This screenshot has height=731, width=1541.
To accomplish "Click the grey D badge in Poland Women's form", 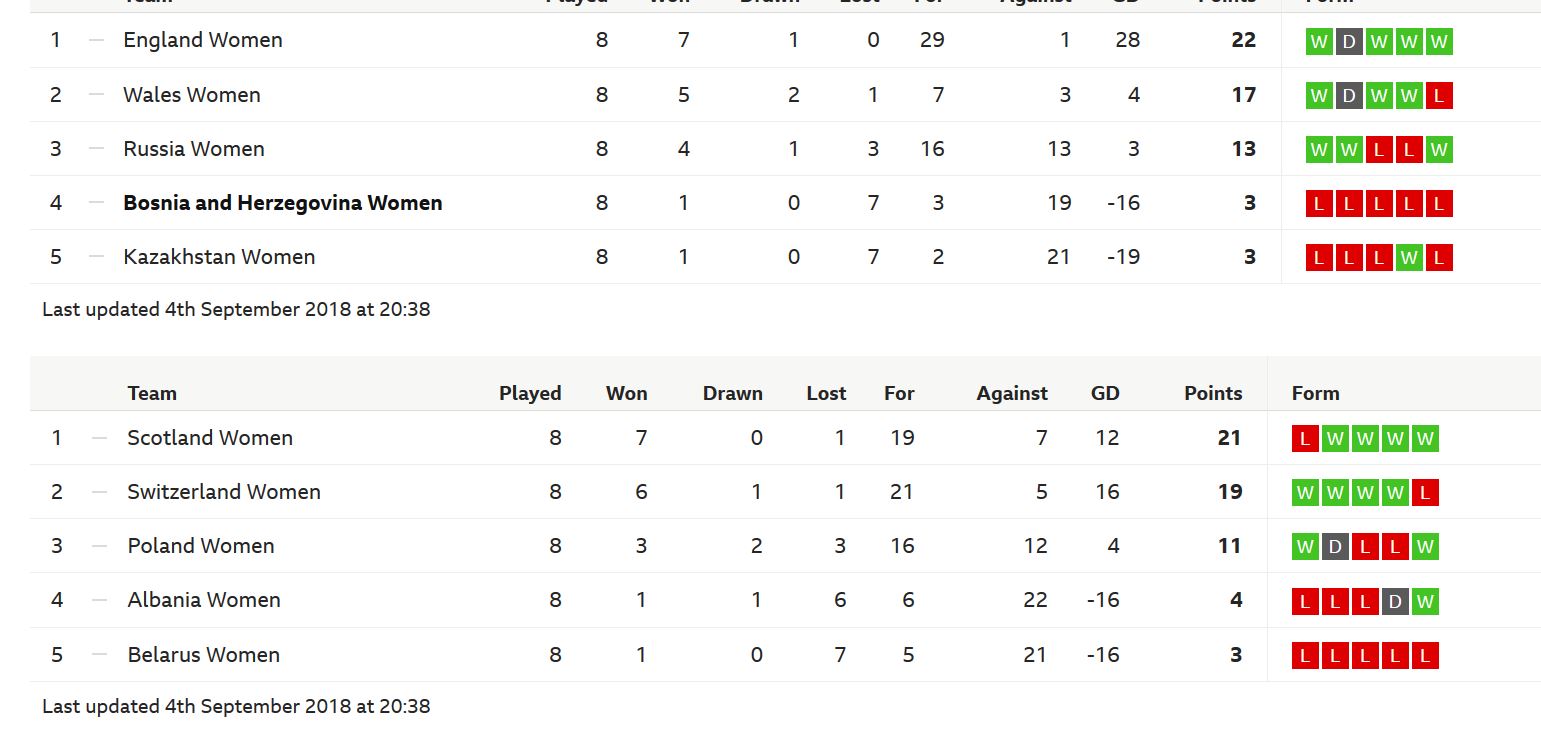I will [1335, 547].
